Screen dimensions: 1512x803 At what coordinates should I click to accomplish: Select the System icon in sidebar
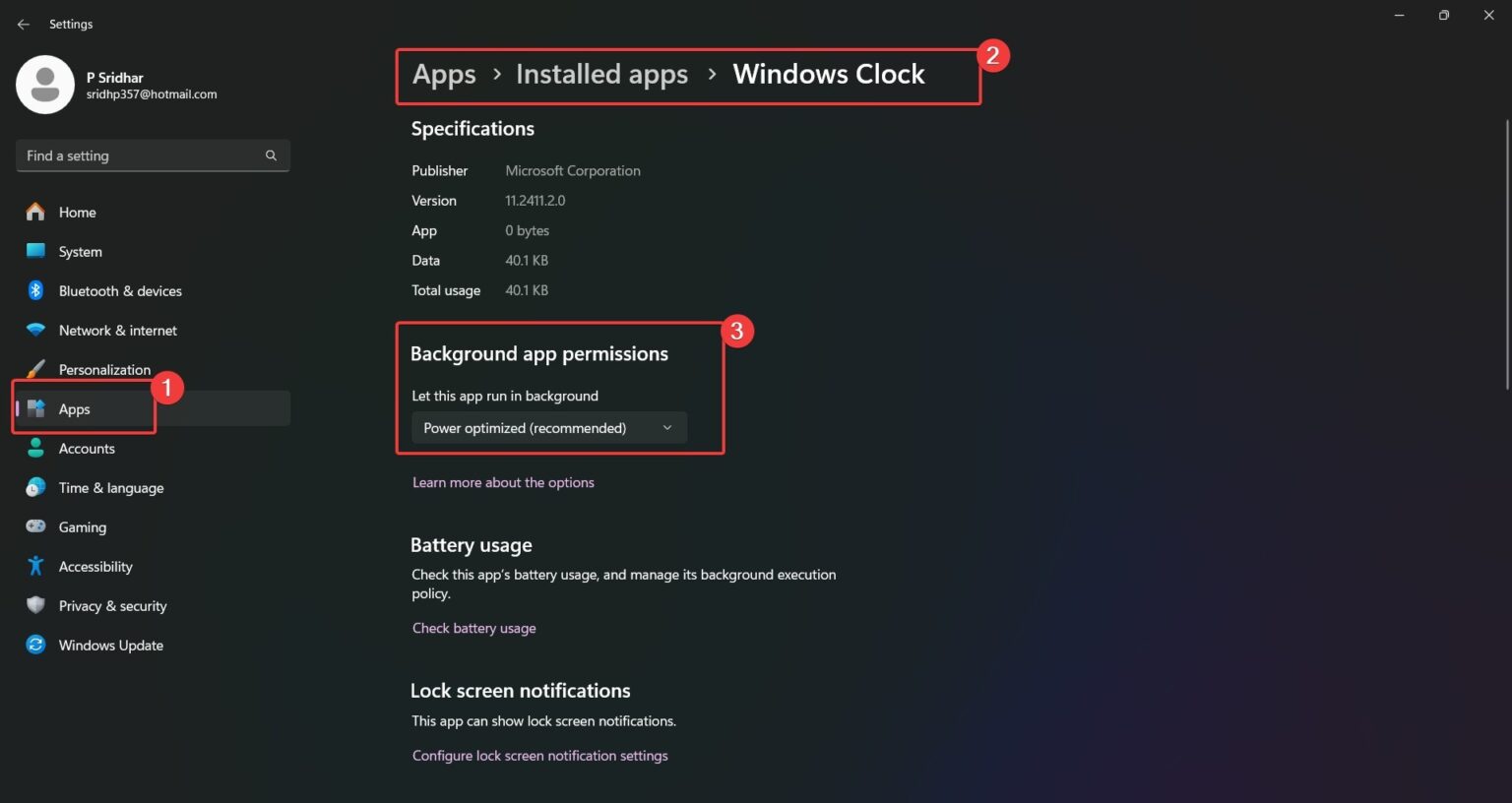point(35,251)
